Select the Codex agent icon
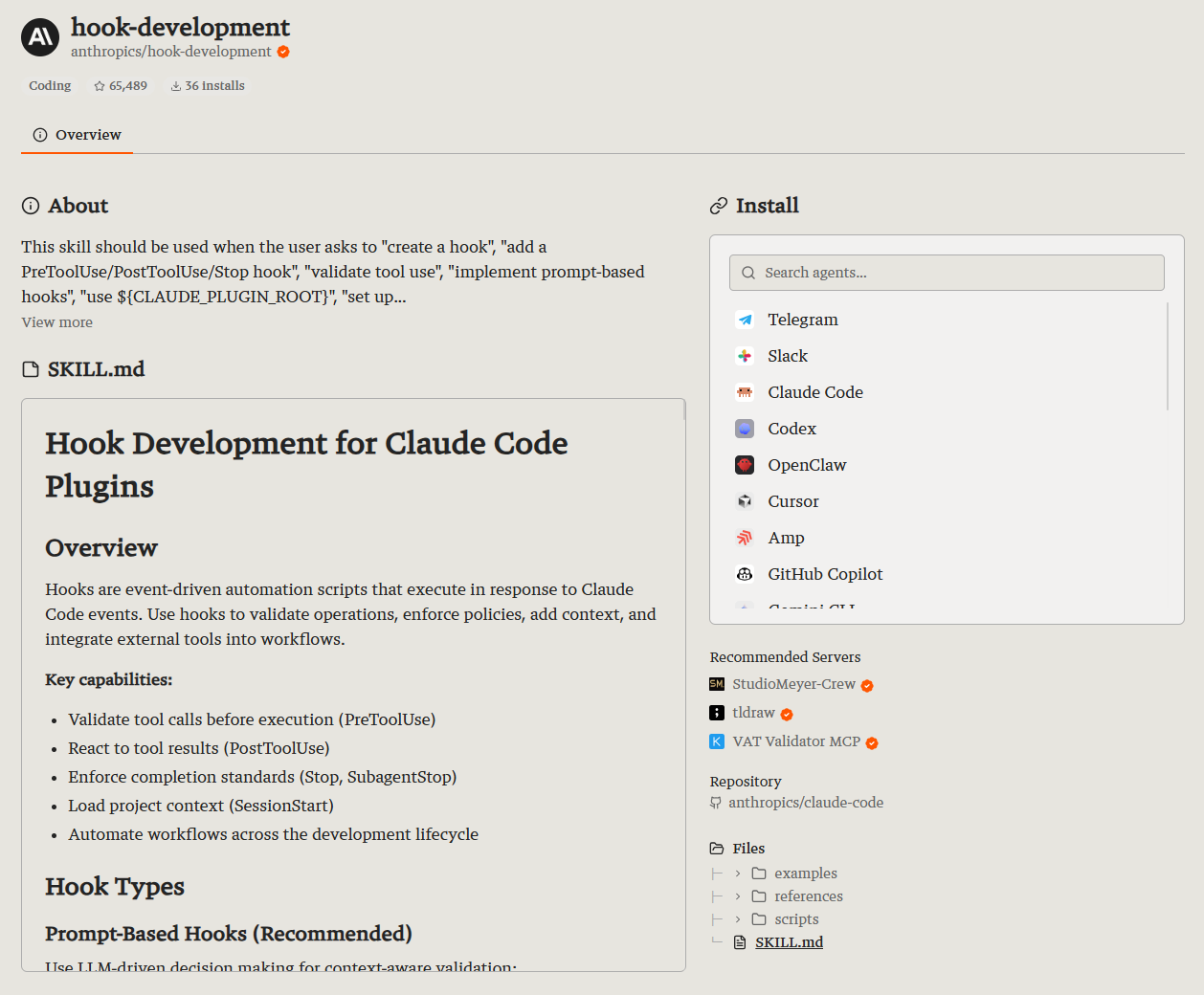This screenshot has width=1204, height=995. (745, 429)
